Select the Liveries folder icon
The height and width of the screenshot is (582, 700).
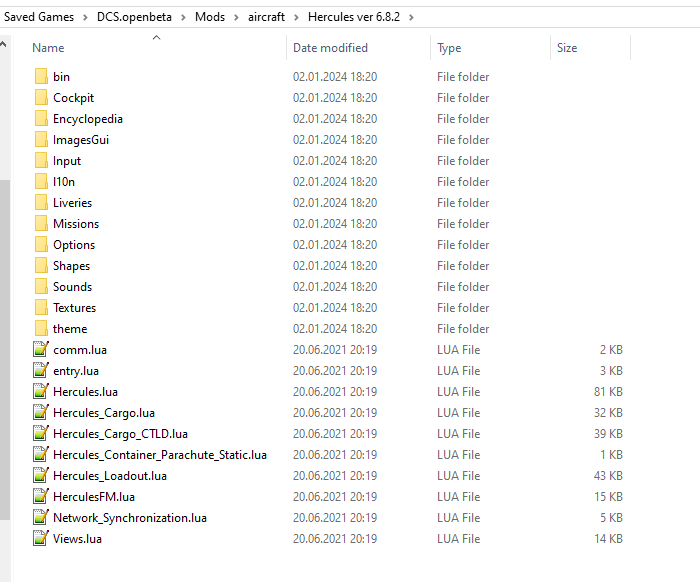pos(41,202)
